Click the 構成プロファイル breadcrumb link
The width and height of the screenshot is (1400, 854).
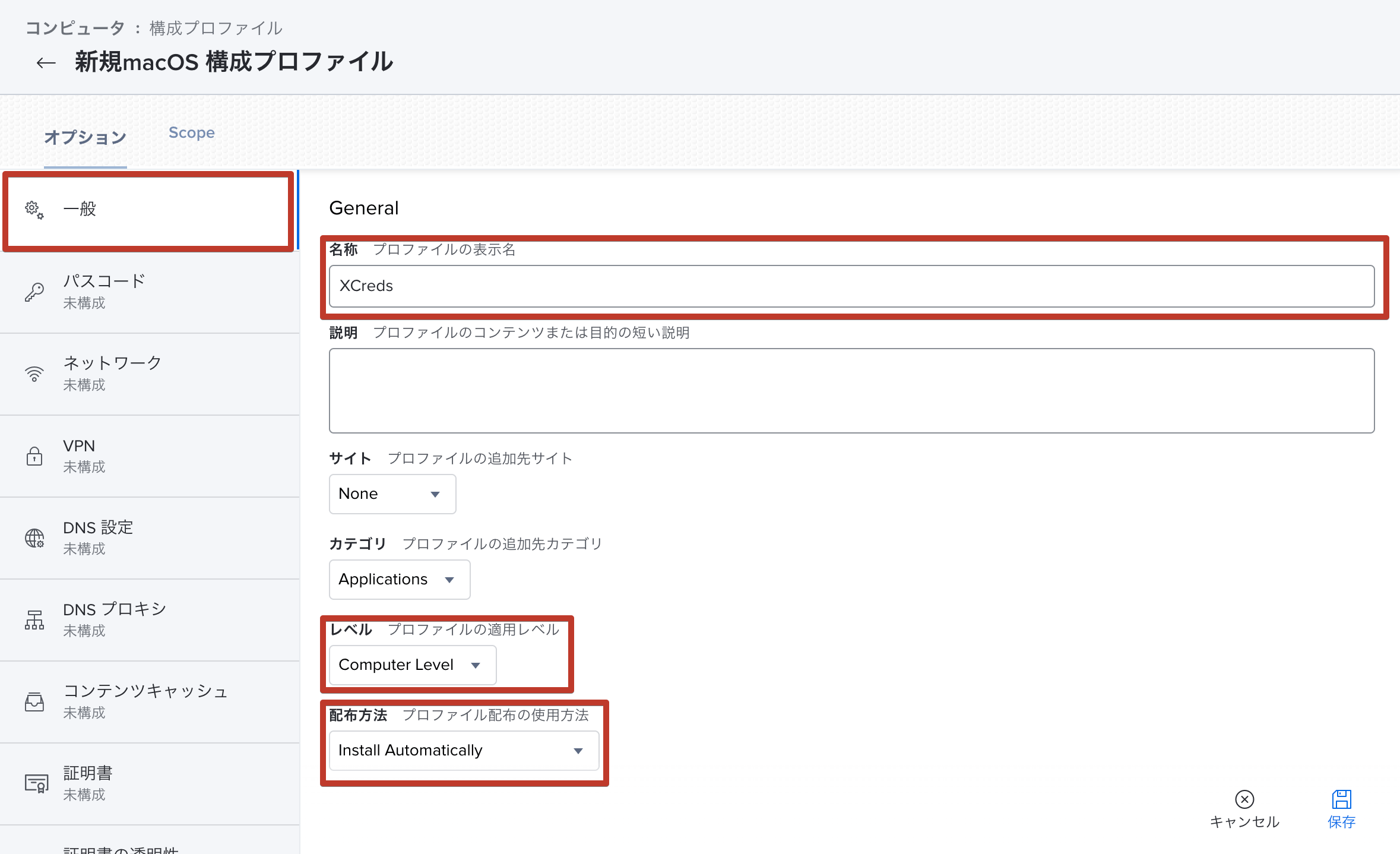(x=216, y=28)
